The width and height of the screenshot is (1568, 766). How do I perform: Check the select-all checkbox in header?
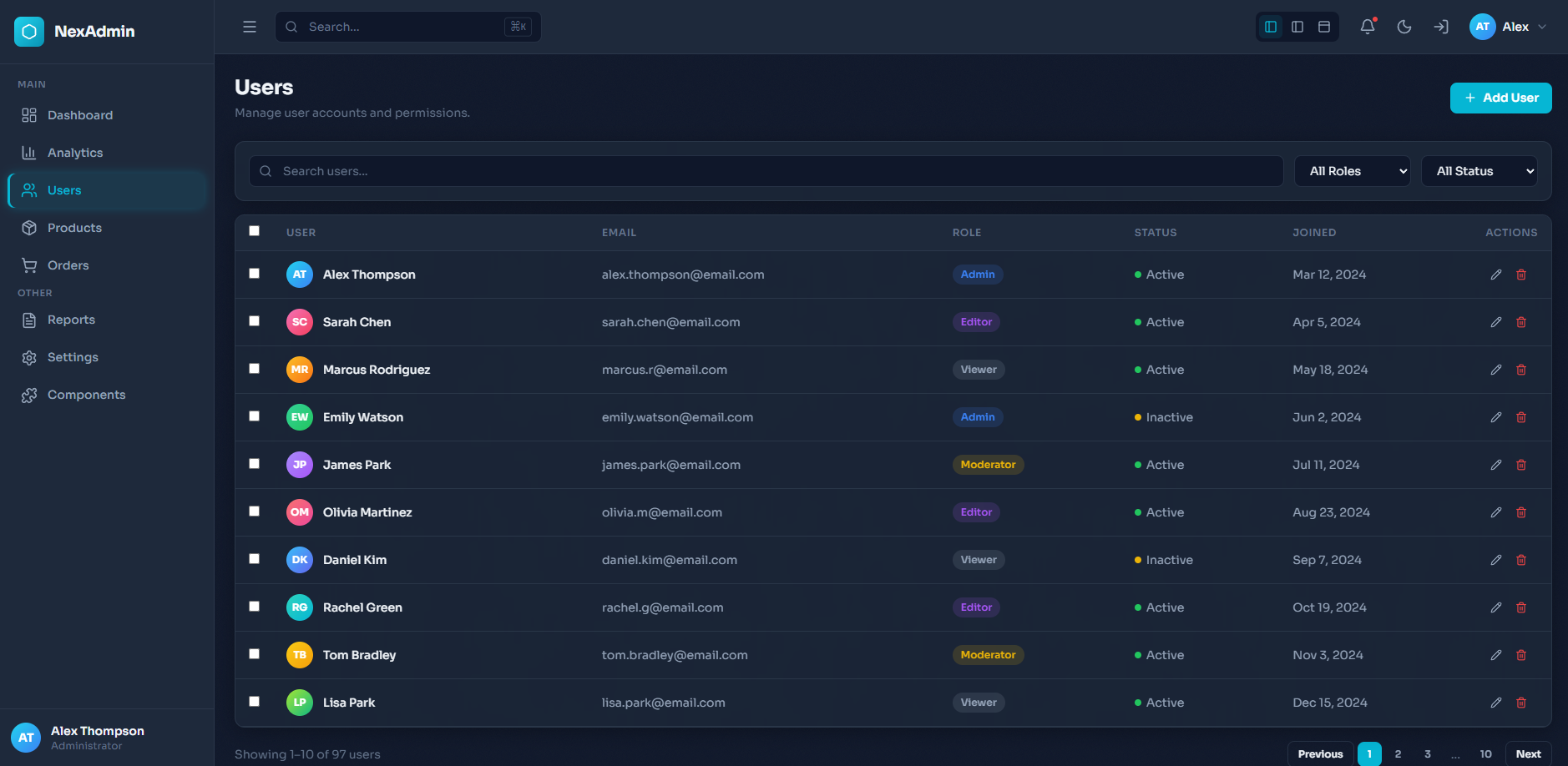point(255,231)
